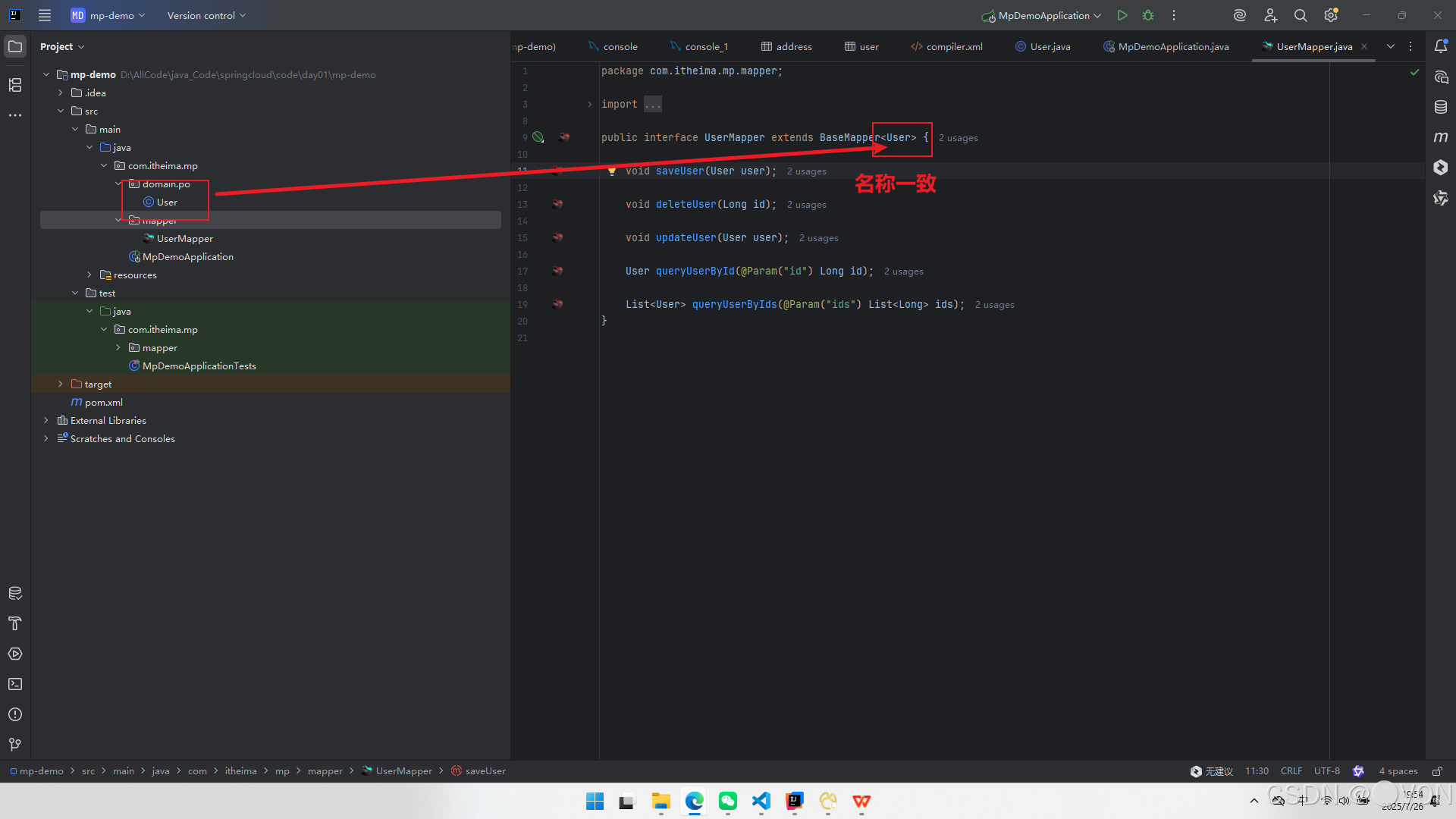Viewport: 1456px width, 819px height.
Task: Click the Debug bug icon
Action: [x=1148, y=15]
